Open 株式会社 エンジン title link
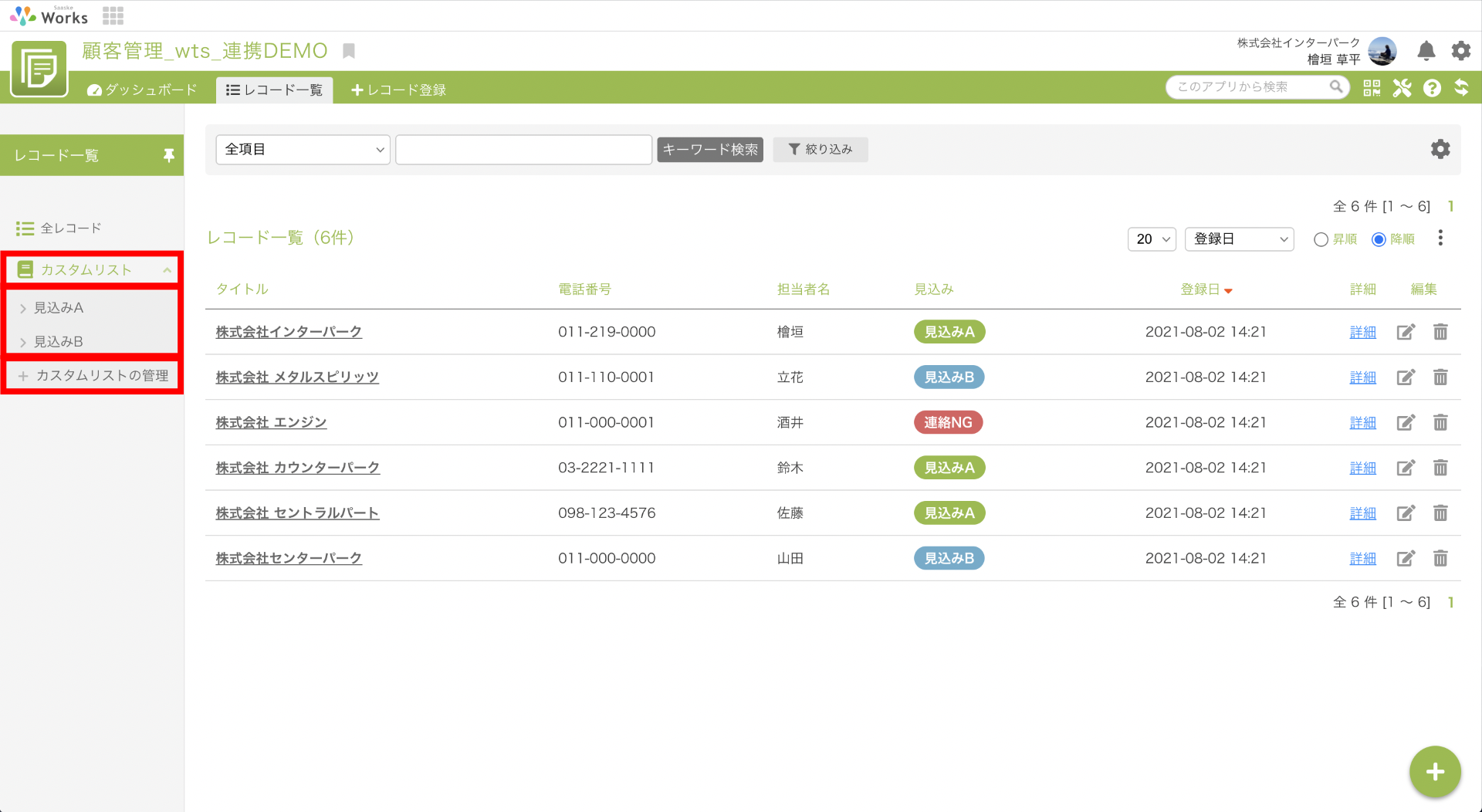 271,423
